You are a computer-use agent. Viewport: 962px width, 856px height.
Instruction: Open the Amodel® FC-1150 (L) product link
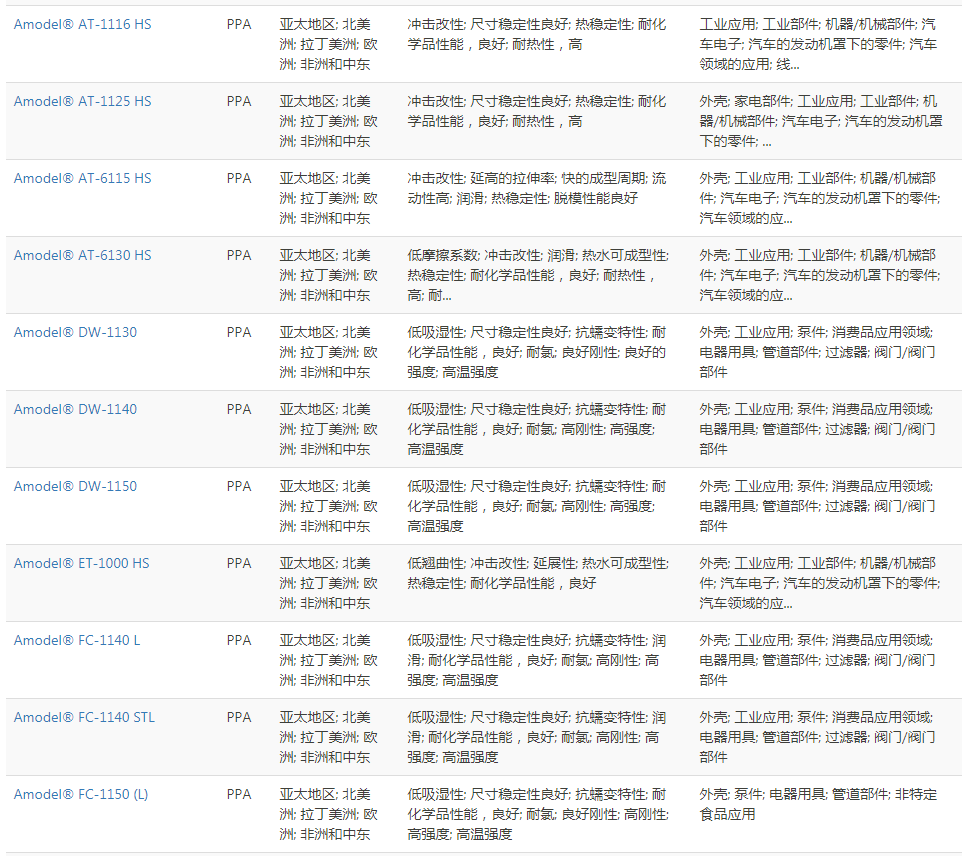pos(81,795)
